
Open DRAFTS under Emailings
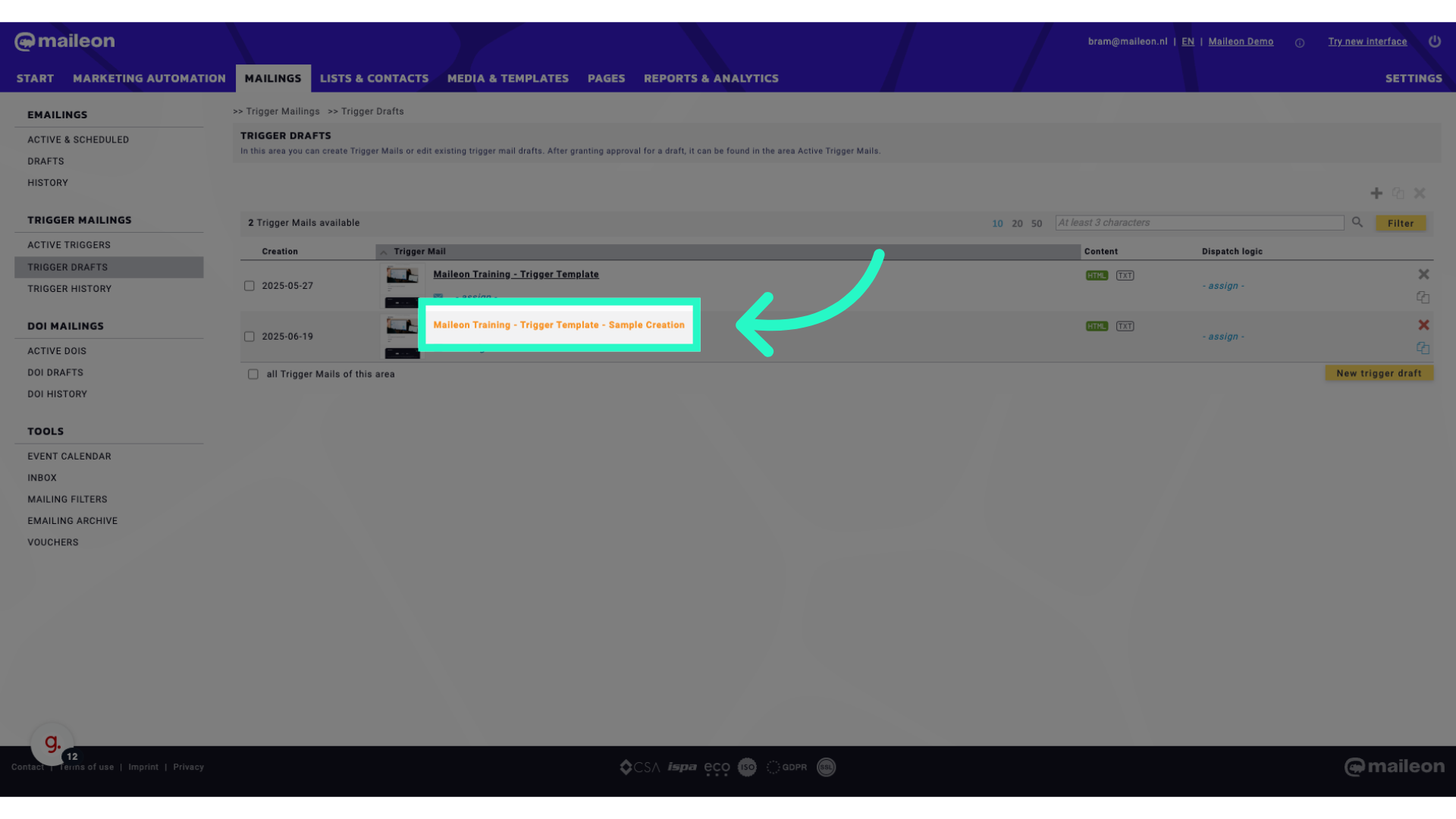coord(45,162)
